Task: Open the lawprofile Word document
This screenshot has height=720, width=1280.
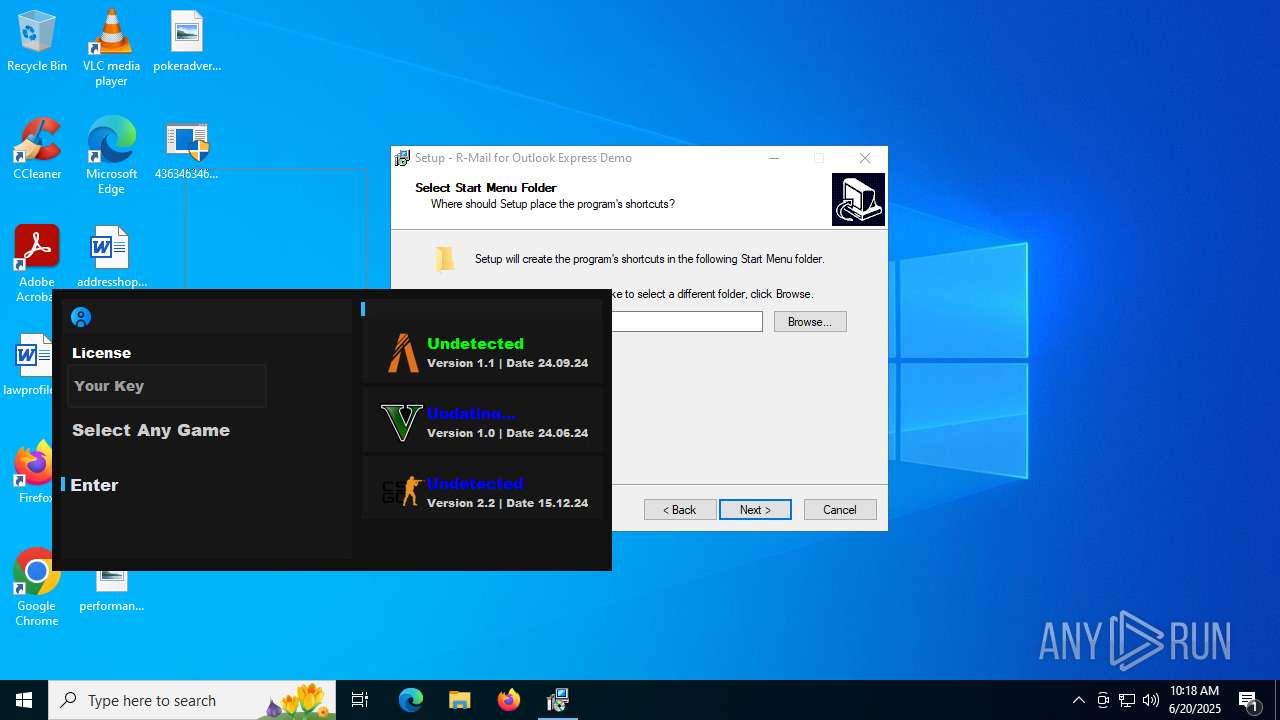Action: (x=30, y=365)
